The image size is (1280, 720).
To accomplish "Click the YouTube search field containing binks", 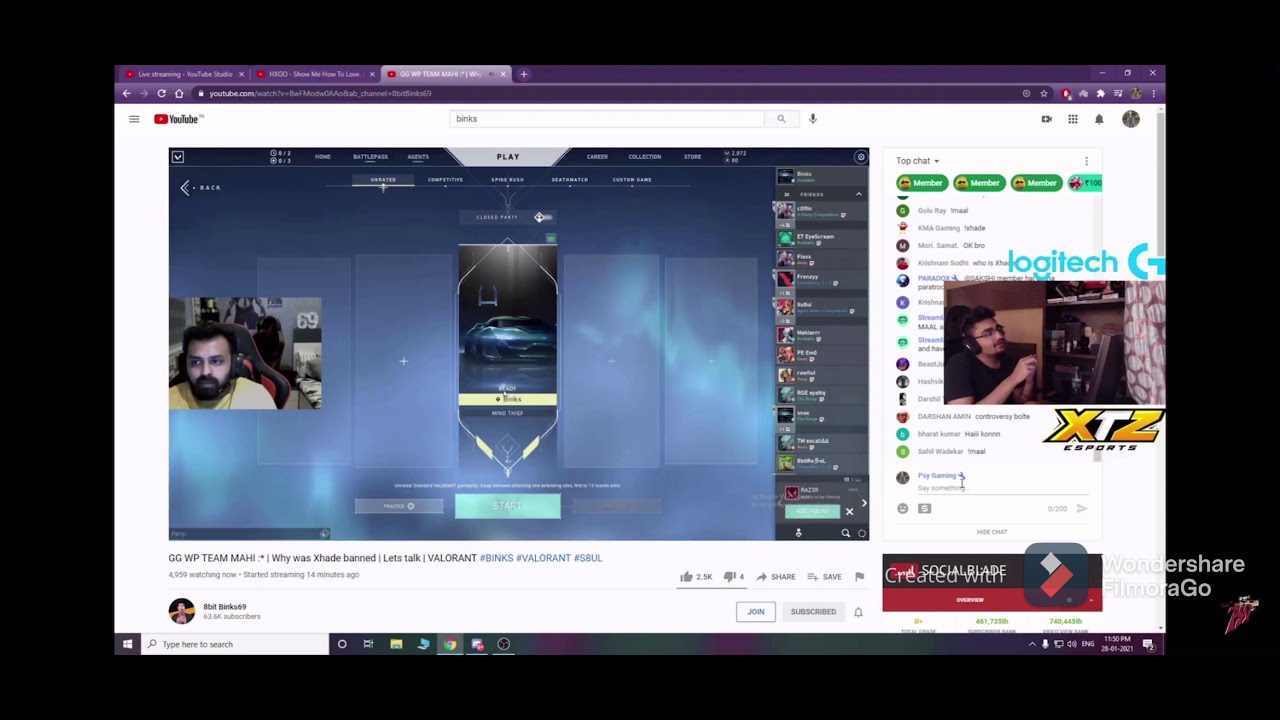I will pyautogui.click(x=607, y=119).
